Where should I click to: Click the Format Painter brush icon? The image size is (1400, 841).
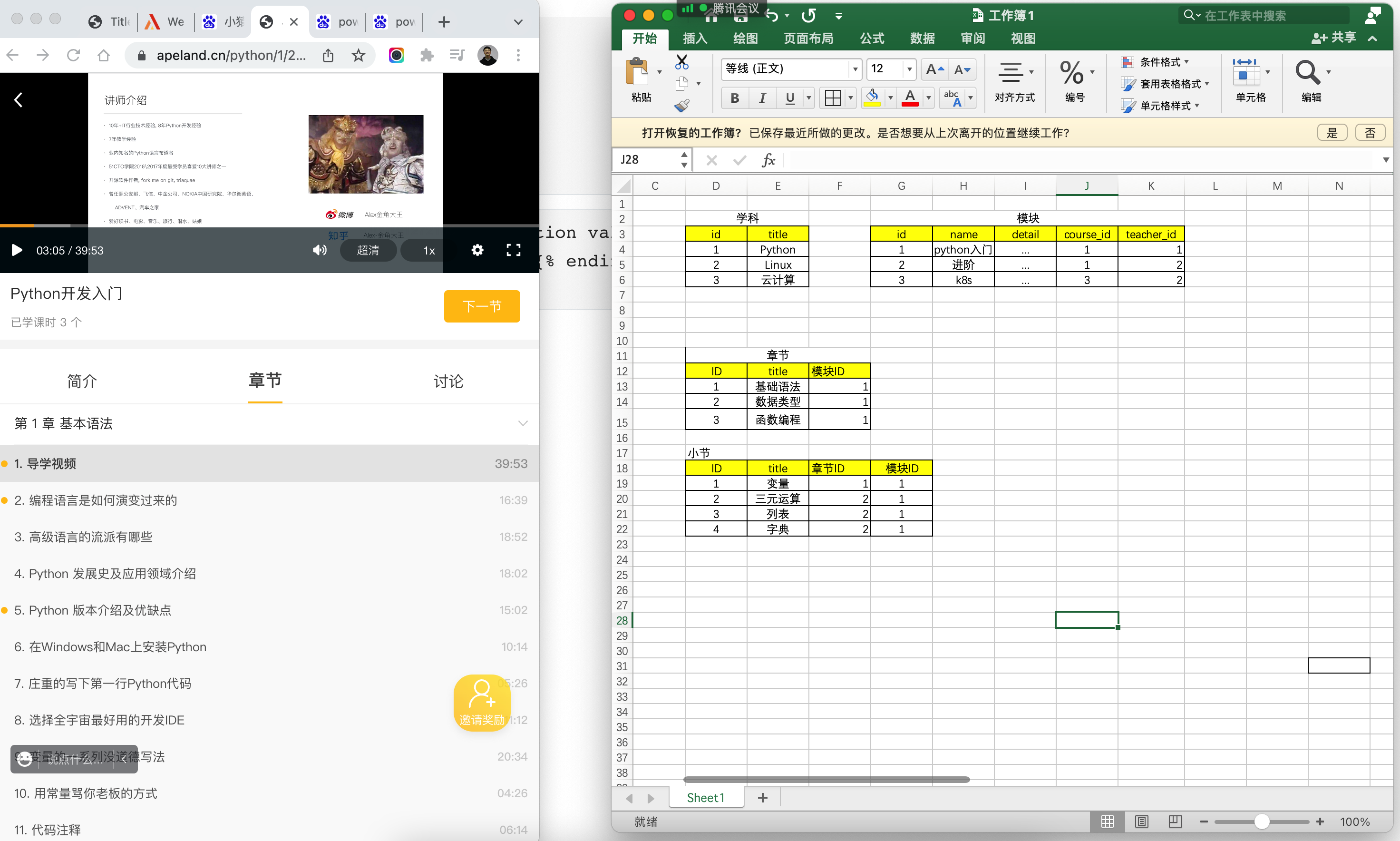point(682,106)
